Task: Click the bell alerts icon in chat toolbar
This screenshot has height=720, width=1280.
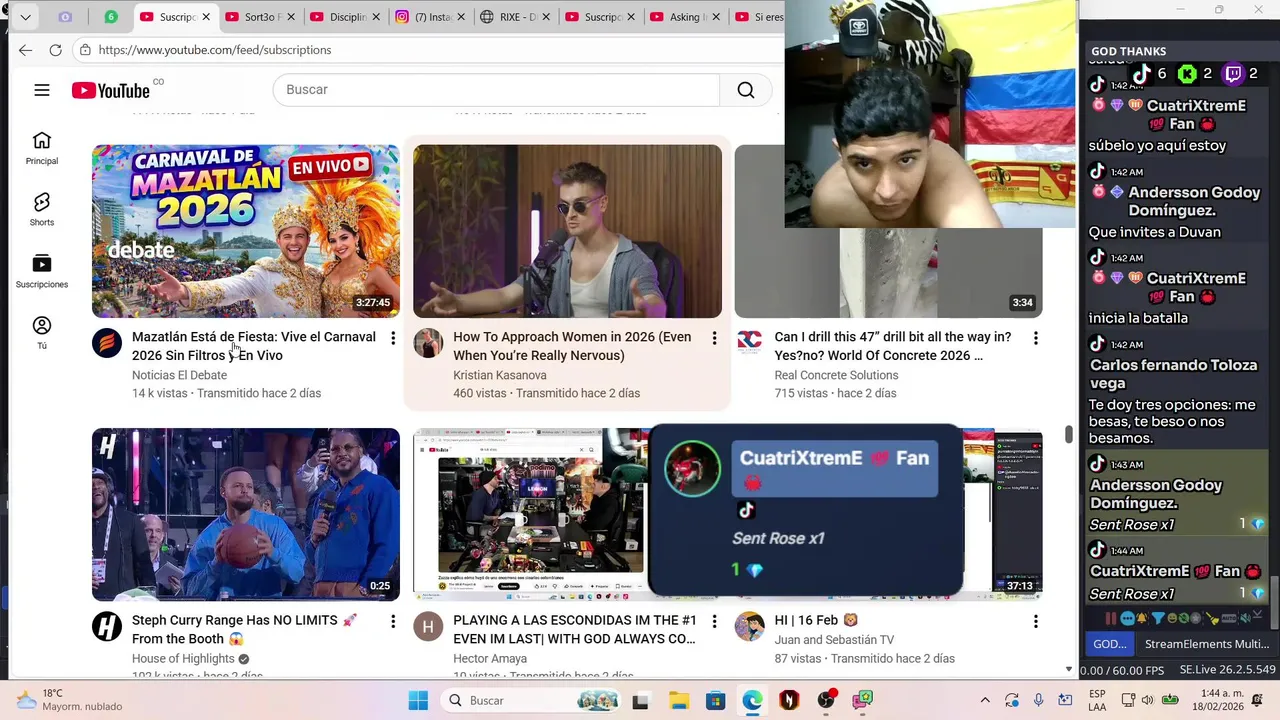Action: pyautogui.click(x=1142, y=618)
